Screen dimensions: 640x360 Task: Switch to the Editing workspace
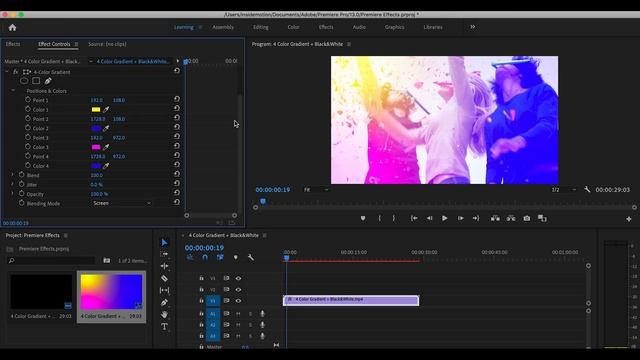point(260,27)
